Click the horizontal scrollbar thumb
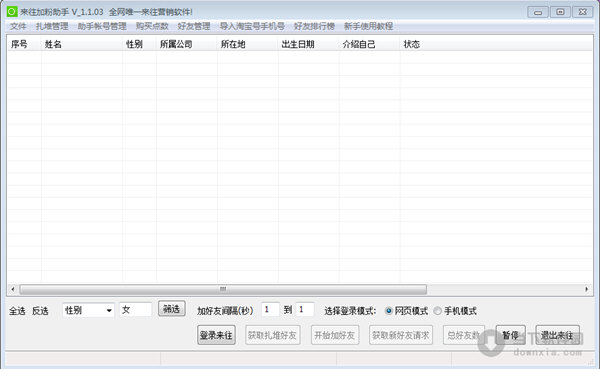The width and height of the screenshot is (600, 369). tap(223, 289)
